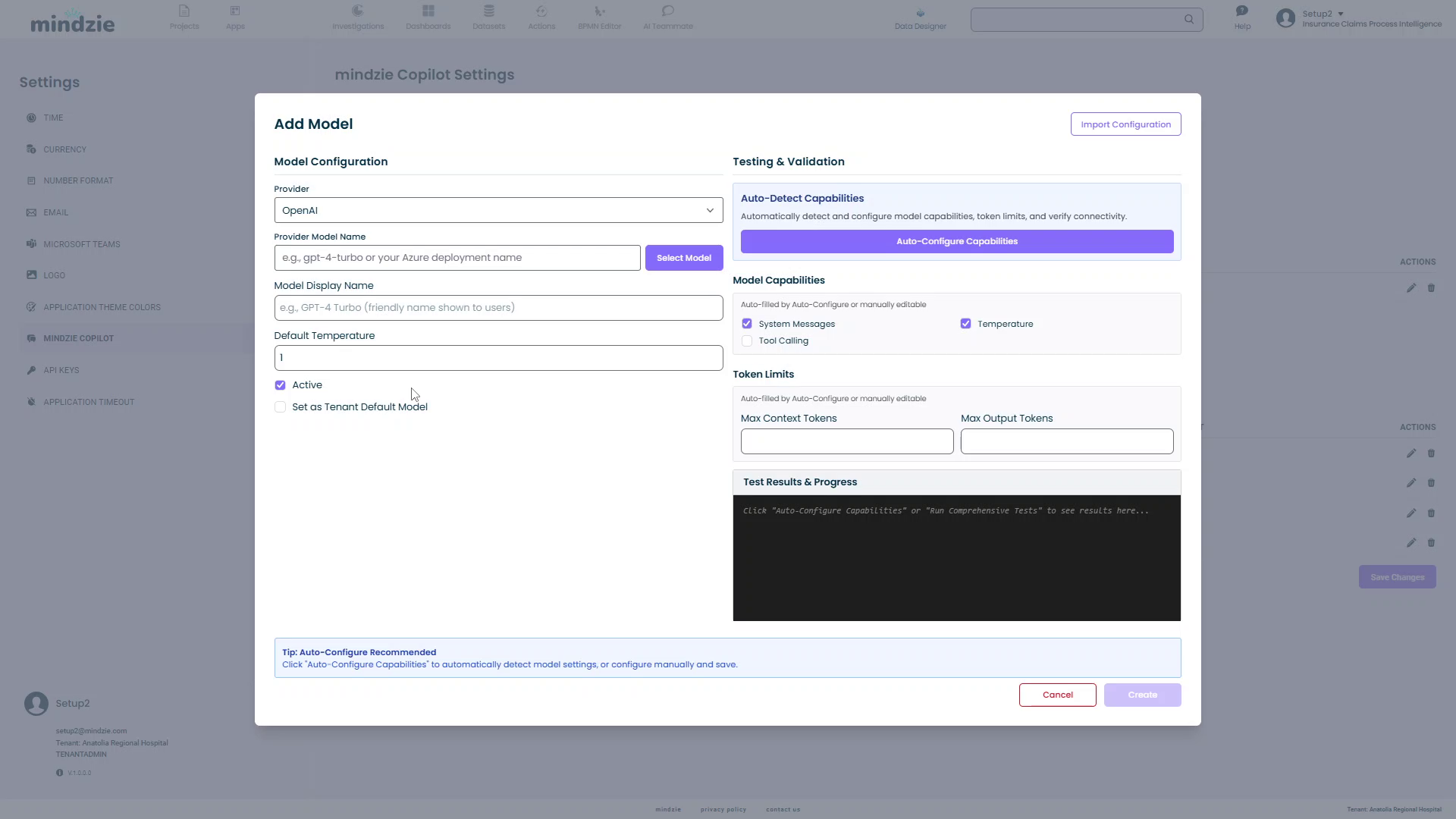Click Select Model button
This screenshot has width=1456, height=819.
click(x=684, y=258)
